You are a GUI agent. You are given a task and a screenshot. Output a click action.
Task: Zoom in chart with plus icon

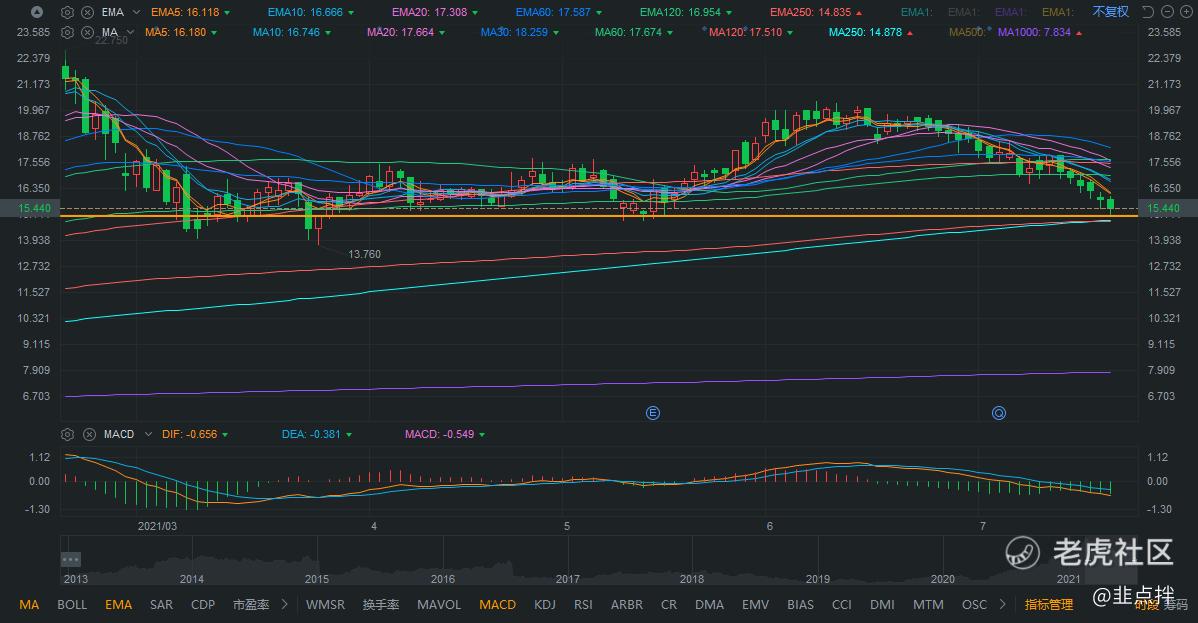tap(1187, 11)
